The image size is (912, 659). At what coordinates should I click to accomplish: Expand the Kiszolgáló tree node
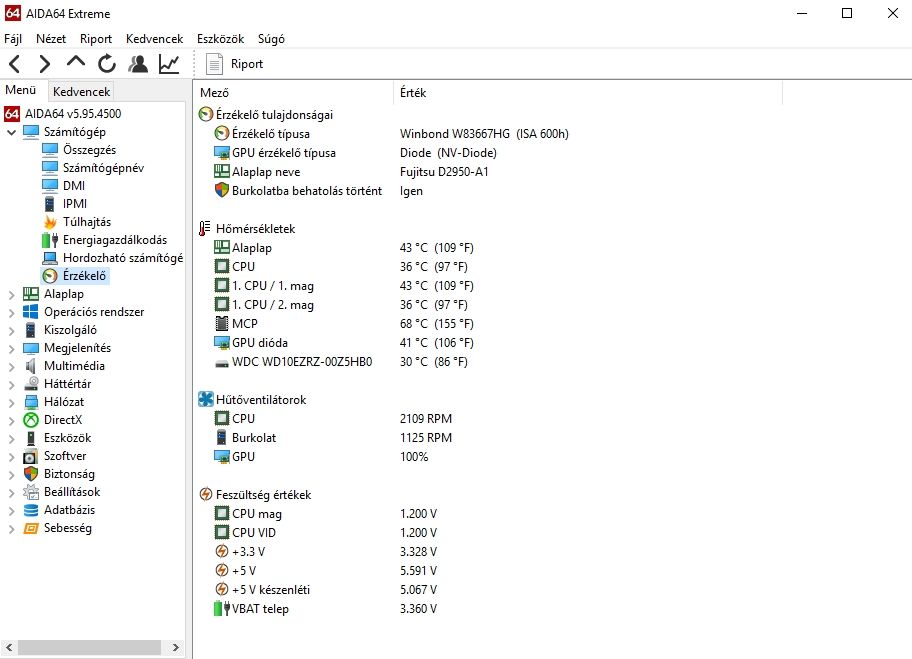click(11, 330)
